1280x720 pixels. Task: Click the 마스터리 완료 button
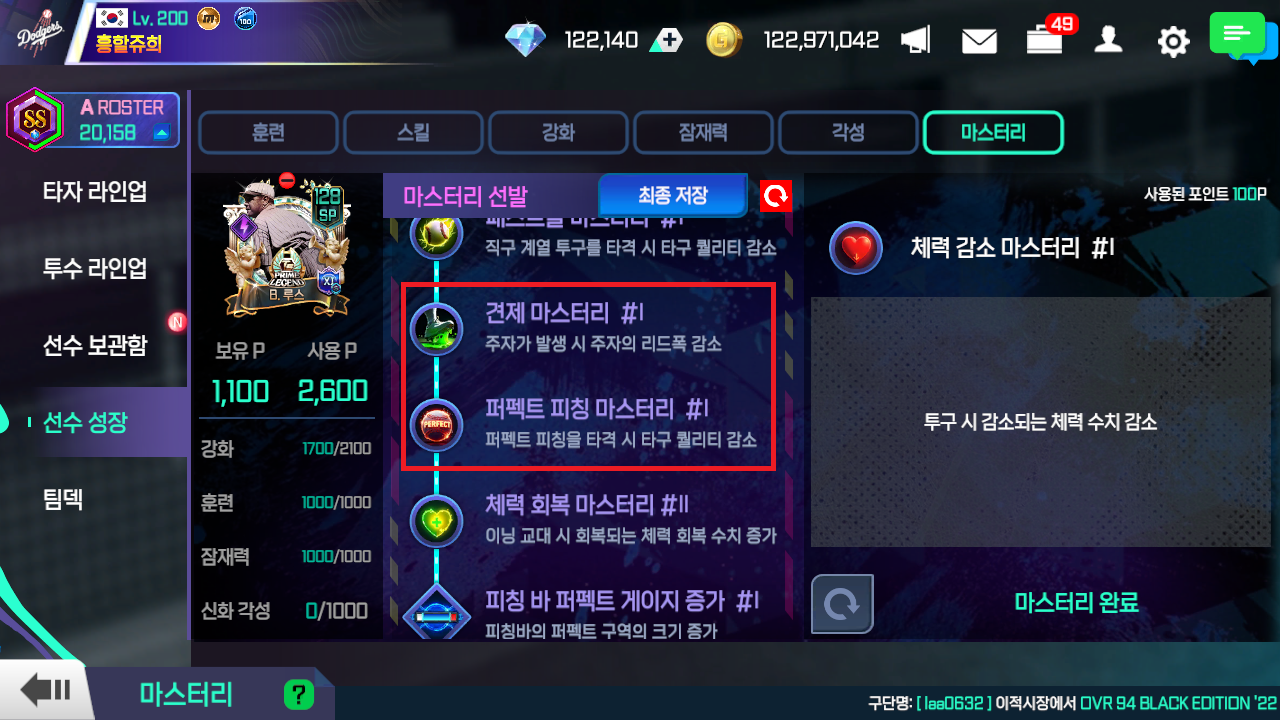click(x=1076, y=602)
